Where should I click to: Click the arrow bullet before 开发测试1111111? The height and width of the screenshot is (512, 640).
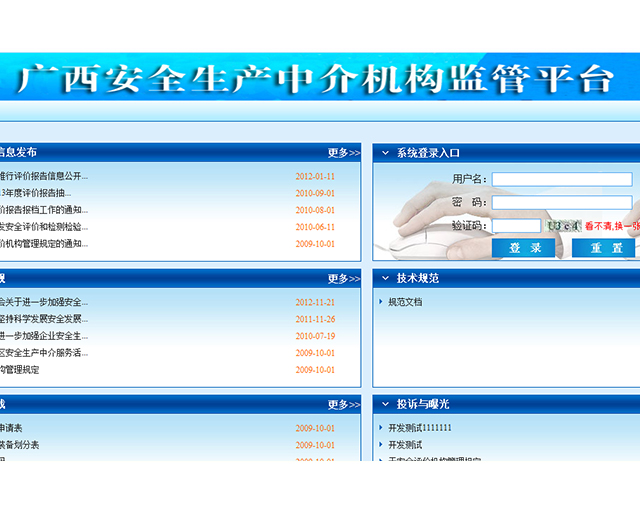point(381,428)
